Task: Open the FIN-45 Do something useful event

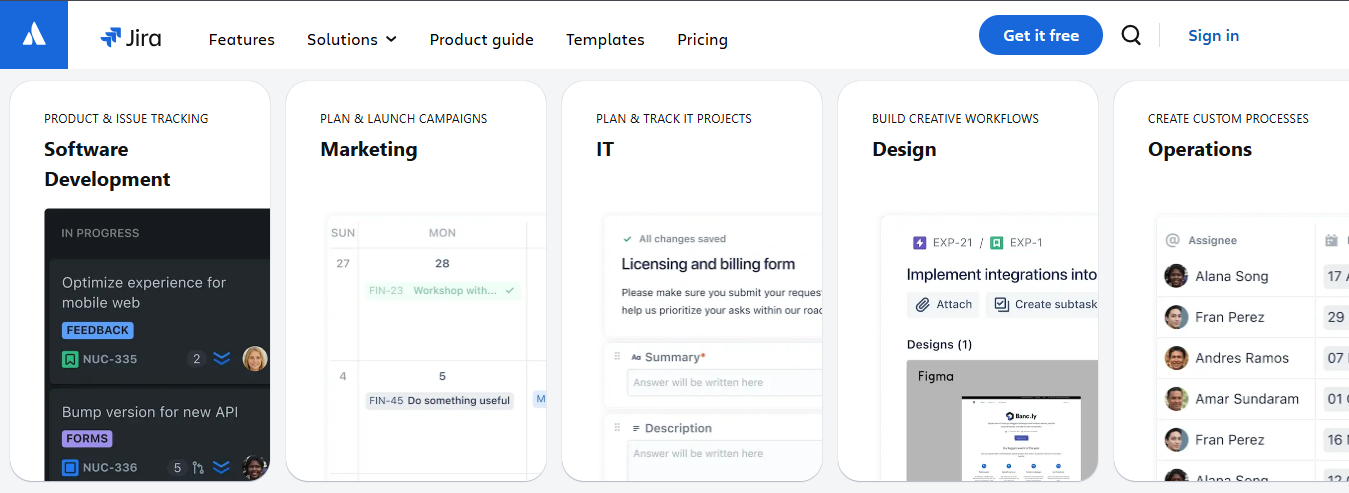Action: pos(440,400)
